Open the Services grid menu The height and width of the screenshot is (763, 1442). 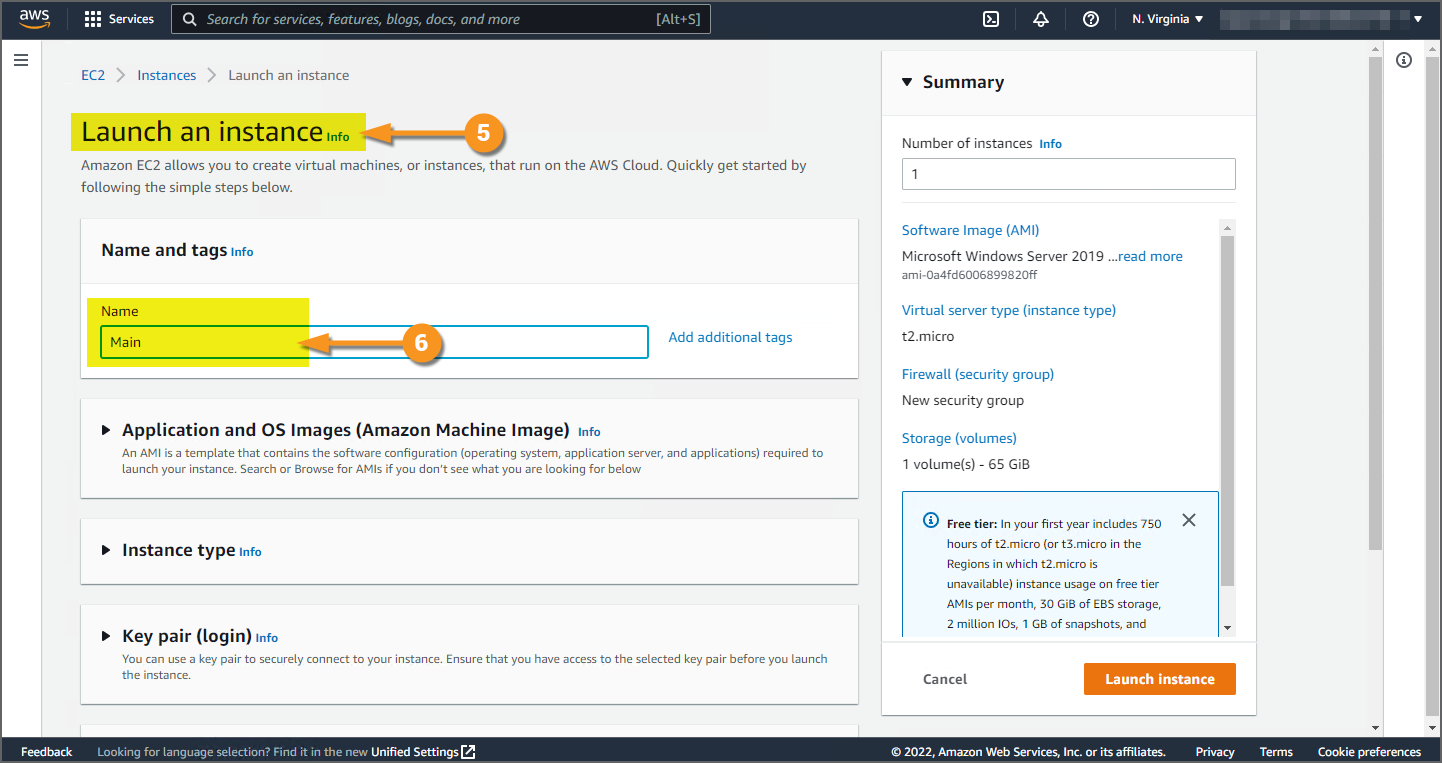[119, 19]
